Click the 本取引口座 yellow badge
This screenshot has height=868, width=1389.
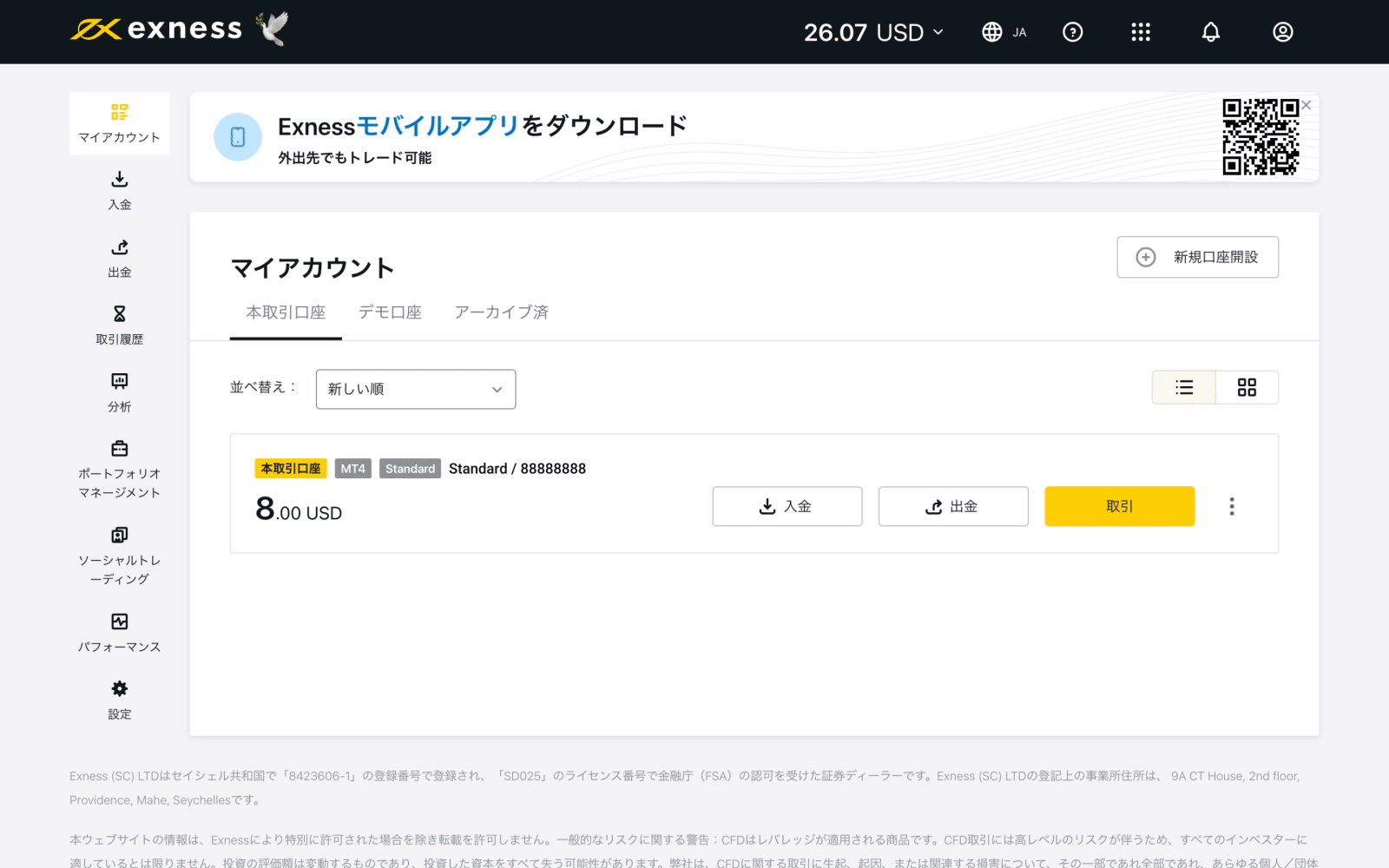pos(291,469)
